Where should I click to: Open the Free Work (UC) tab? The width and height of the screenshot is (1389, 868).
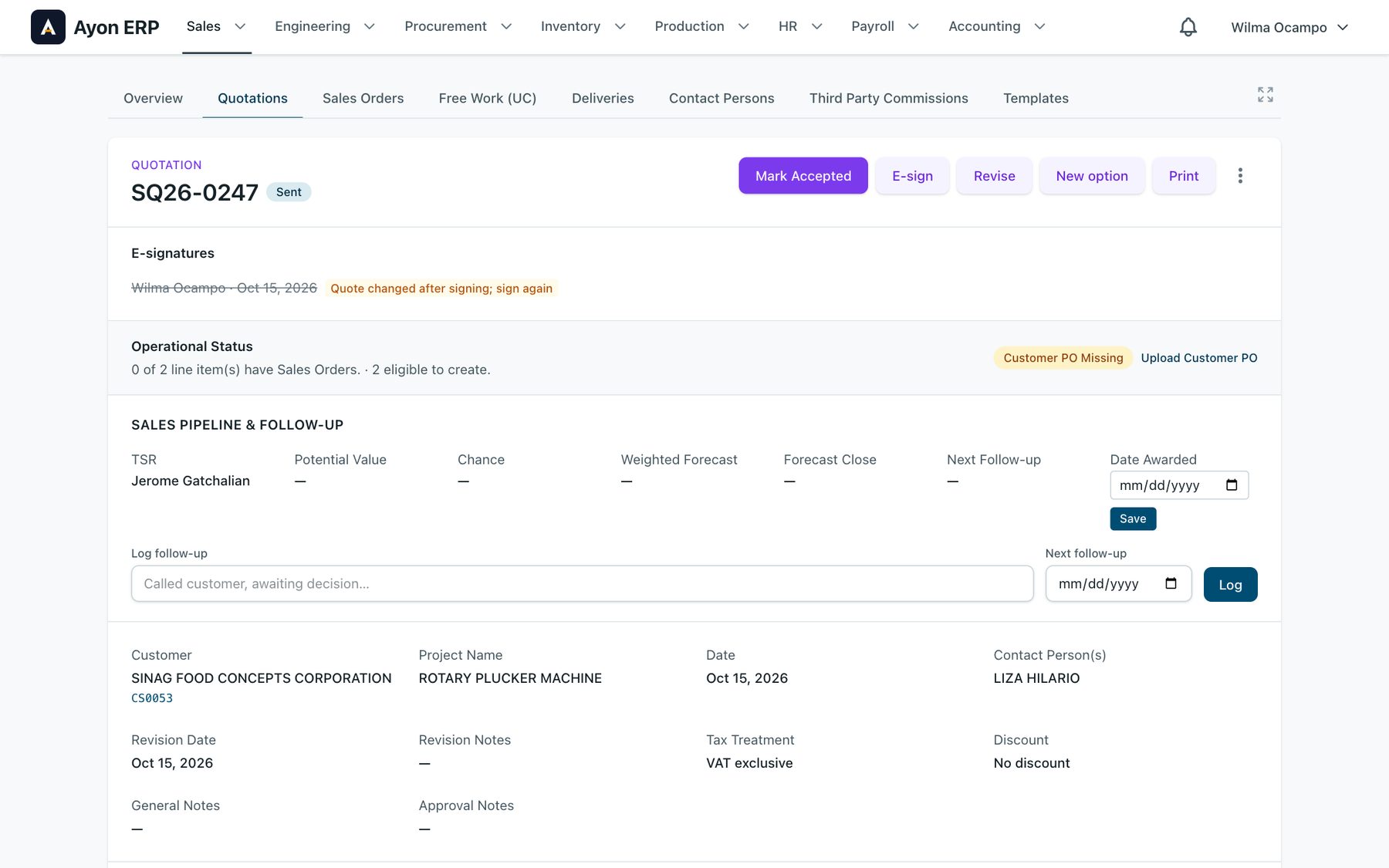click(488, 99)
